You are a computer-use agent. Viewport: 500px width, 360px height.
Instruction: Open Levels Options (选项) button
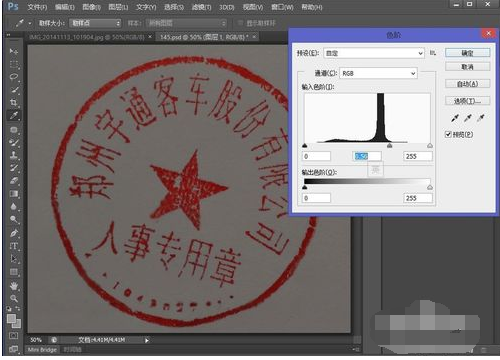tap(468, 101)
